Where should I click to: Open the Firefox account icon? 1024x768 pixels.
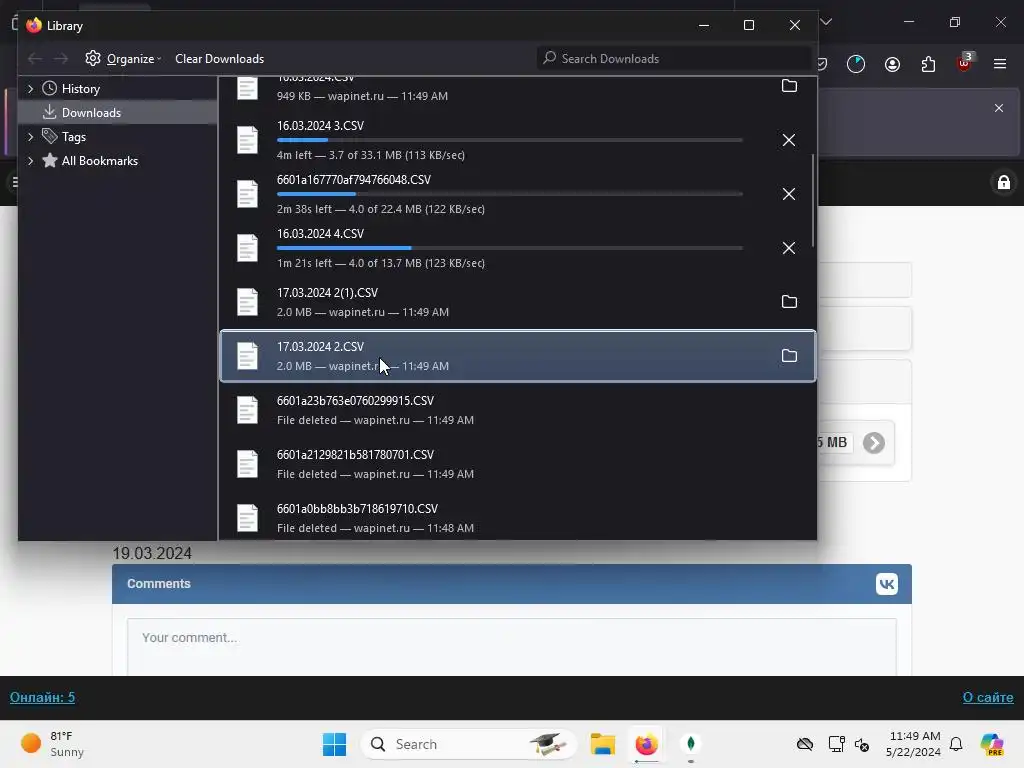click(892, 64)
